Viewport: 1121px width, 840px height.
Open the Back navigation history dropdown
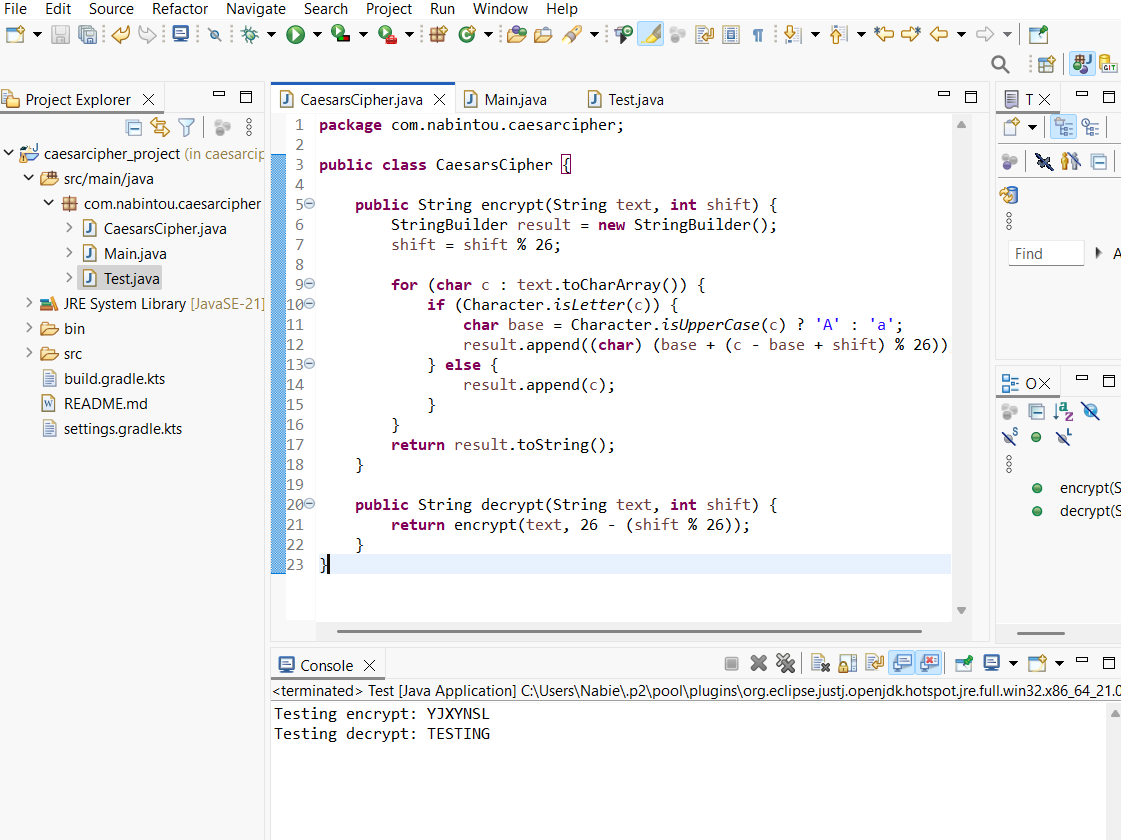[x=961, y=34]
